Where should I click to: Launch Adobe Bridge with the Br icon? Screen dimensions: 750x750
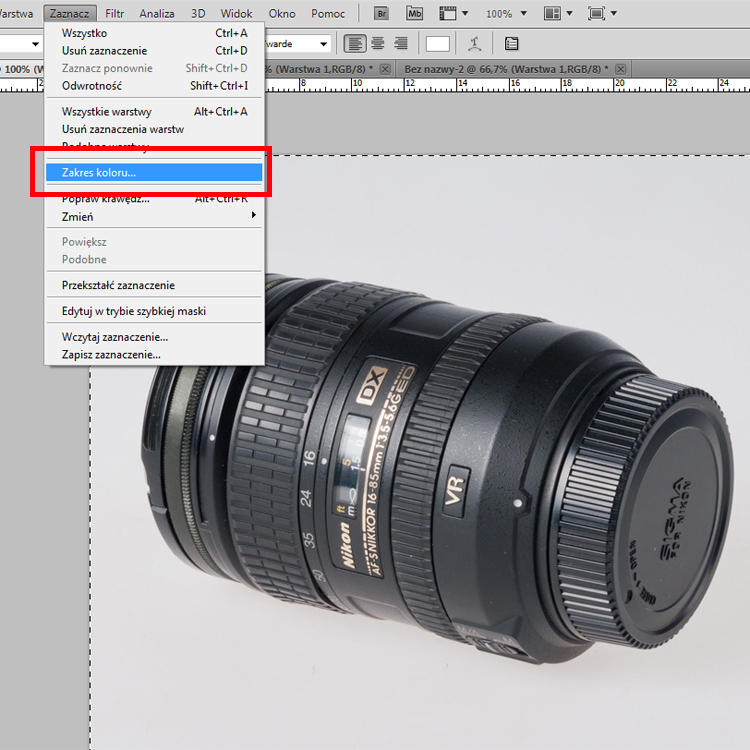(383, 14)
